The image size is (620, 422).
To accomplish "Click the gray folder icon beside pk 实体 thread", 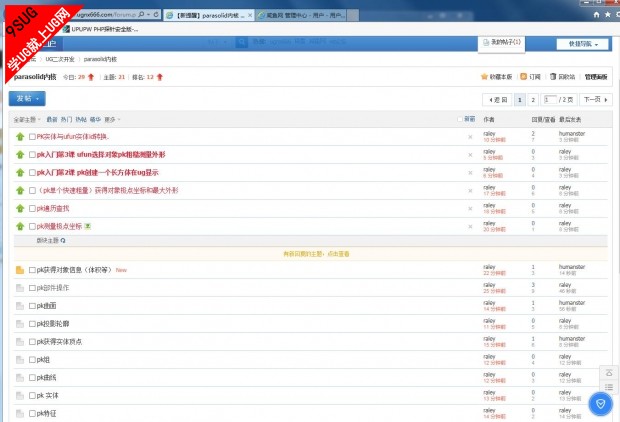I will (x=20, y=396).
